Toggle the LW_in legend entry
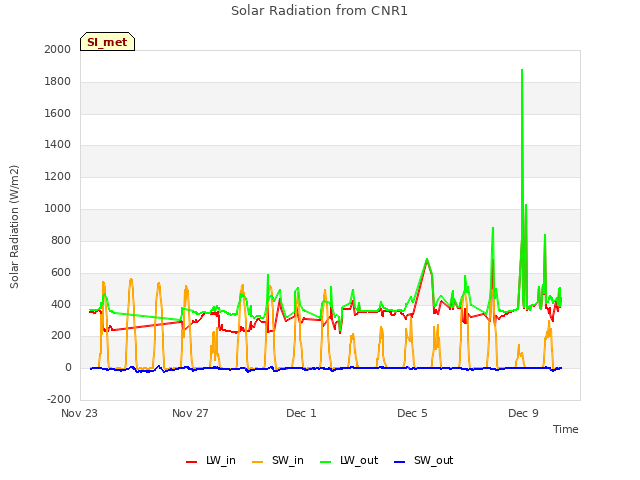The width and height of the screenshot is (640, 480). tap(211, 461)
